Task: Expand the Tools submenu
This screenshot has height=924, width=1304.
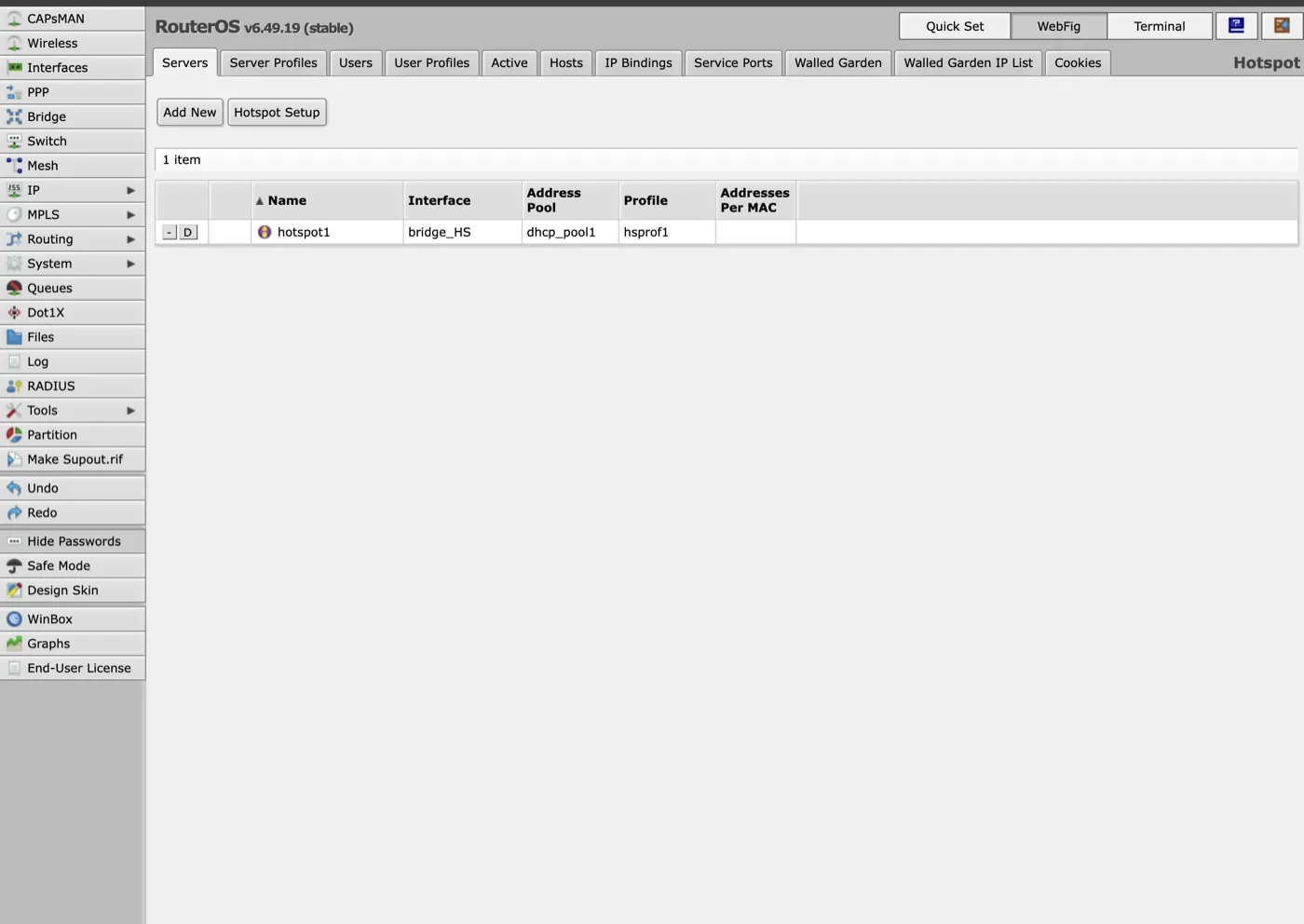Action: click(x=73, y=410)
